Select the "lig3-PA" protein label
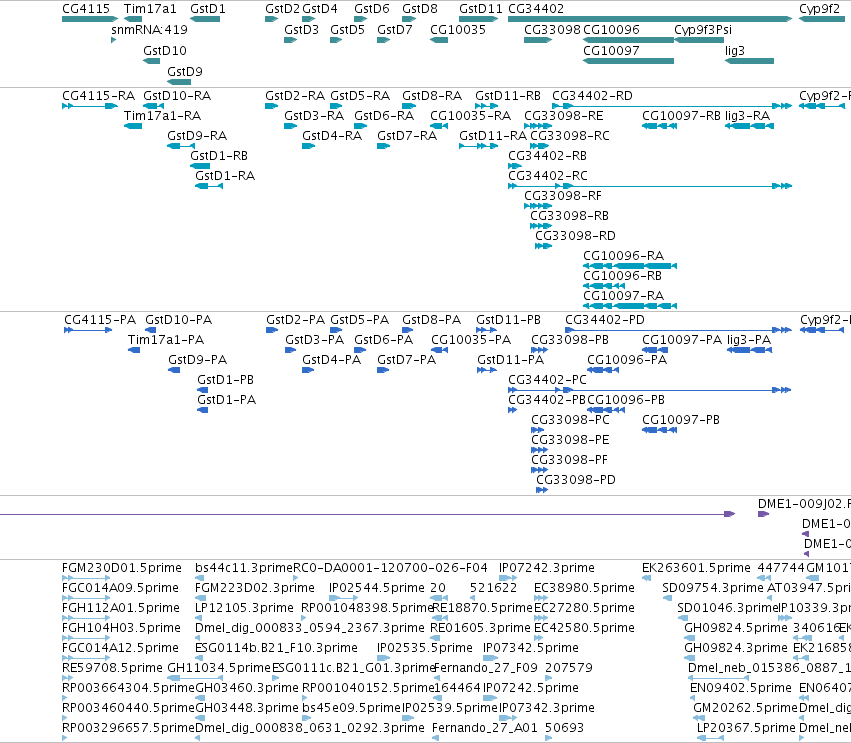This screenshot has width=851, height=743. 749,340
